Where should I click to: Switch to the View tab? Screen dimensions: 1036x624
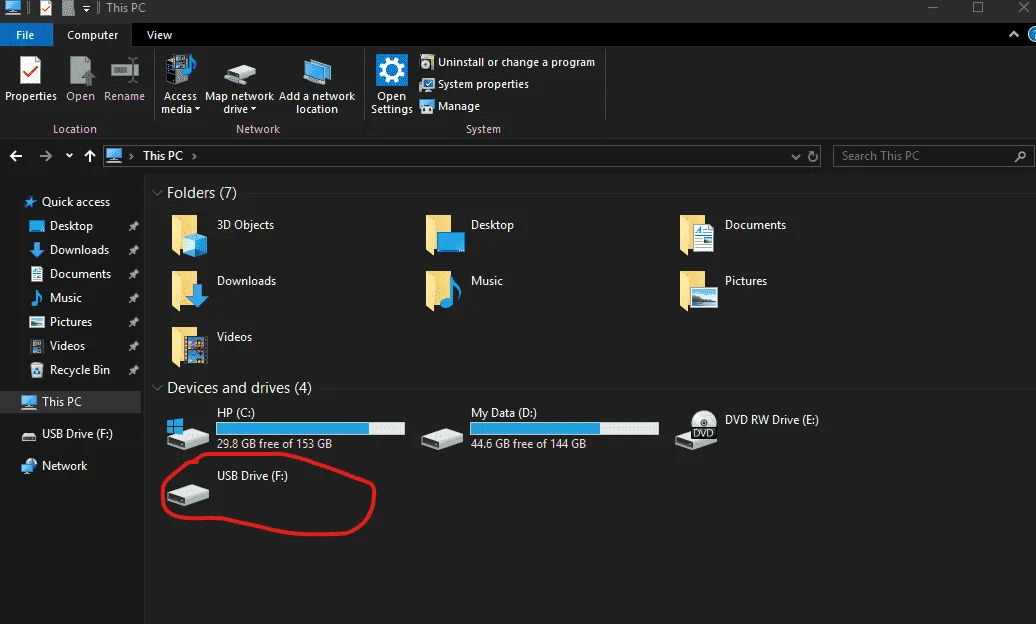point(159,35)
